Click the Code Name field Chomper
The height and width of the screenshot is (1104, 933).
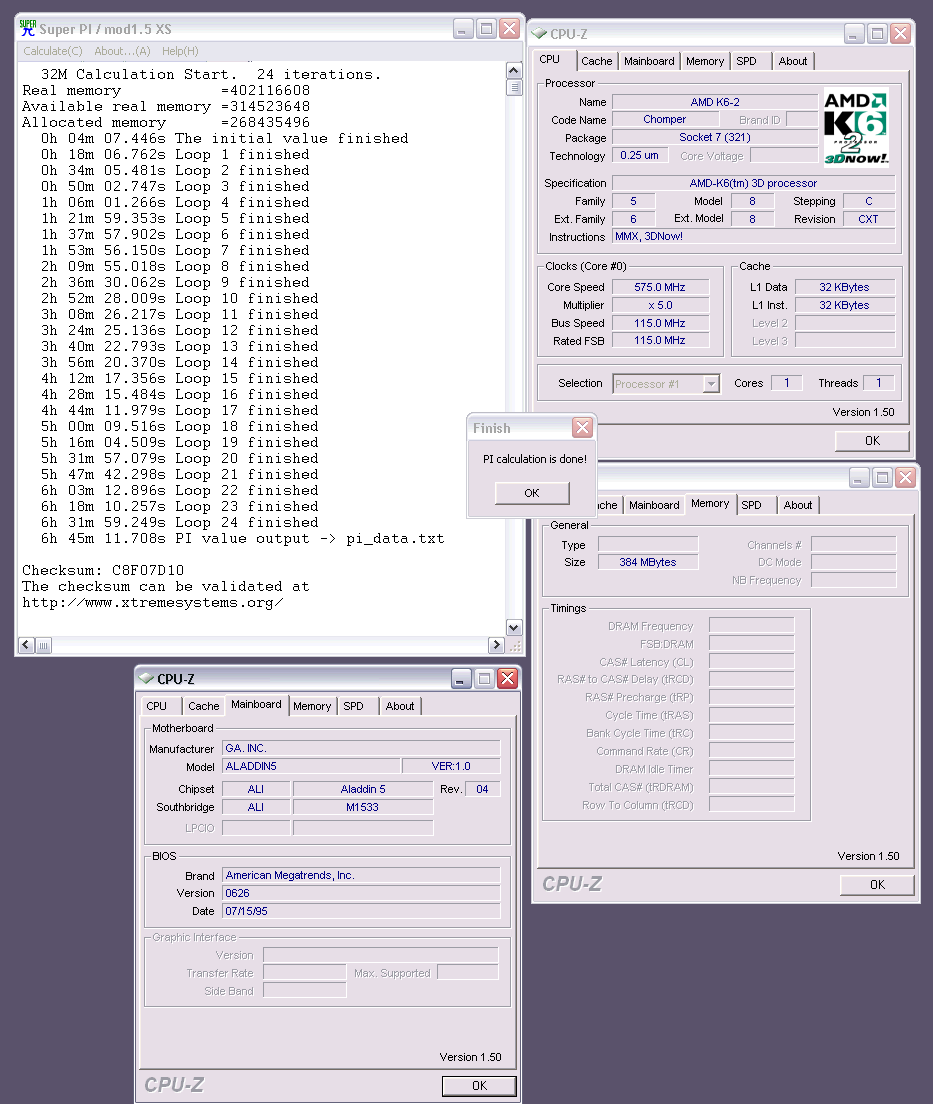pos(665,120)
